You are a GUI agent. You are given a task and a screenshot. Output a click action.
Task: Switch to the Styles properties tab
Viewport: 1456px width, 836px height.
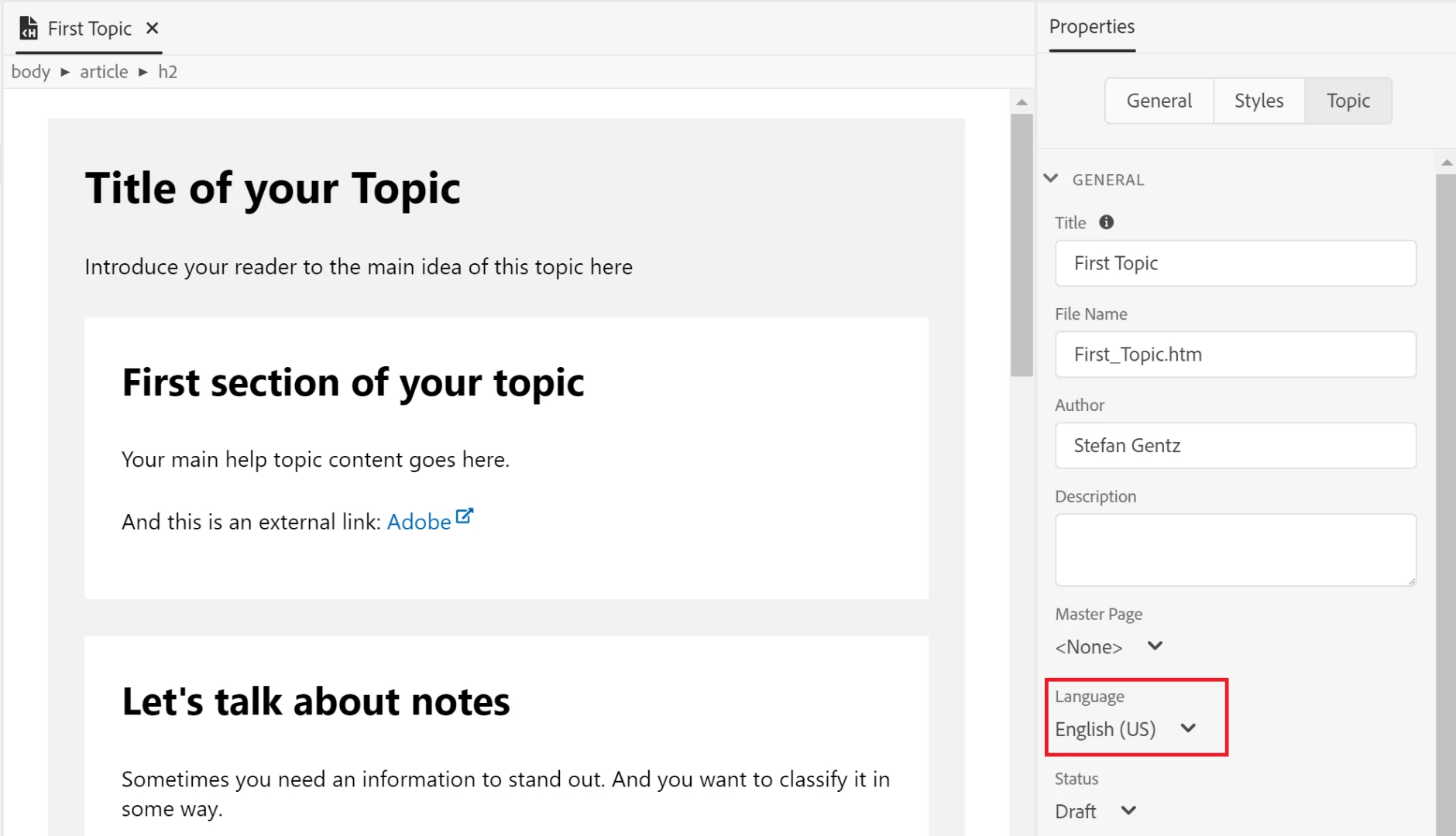pos(1259,101)
